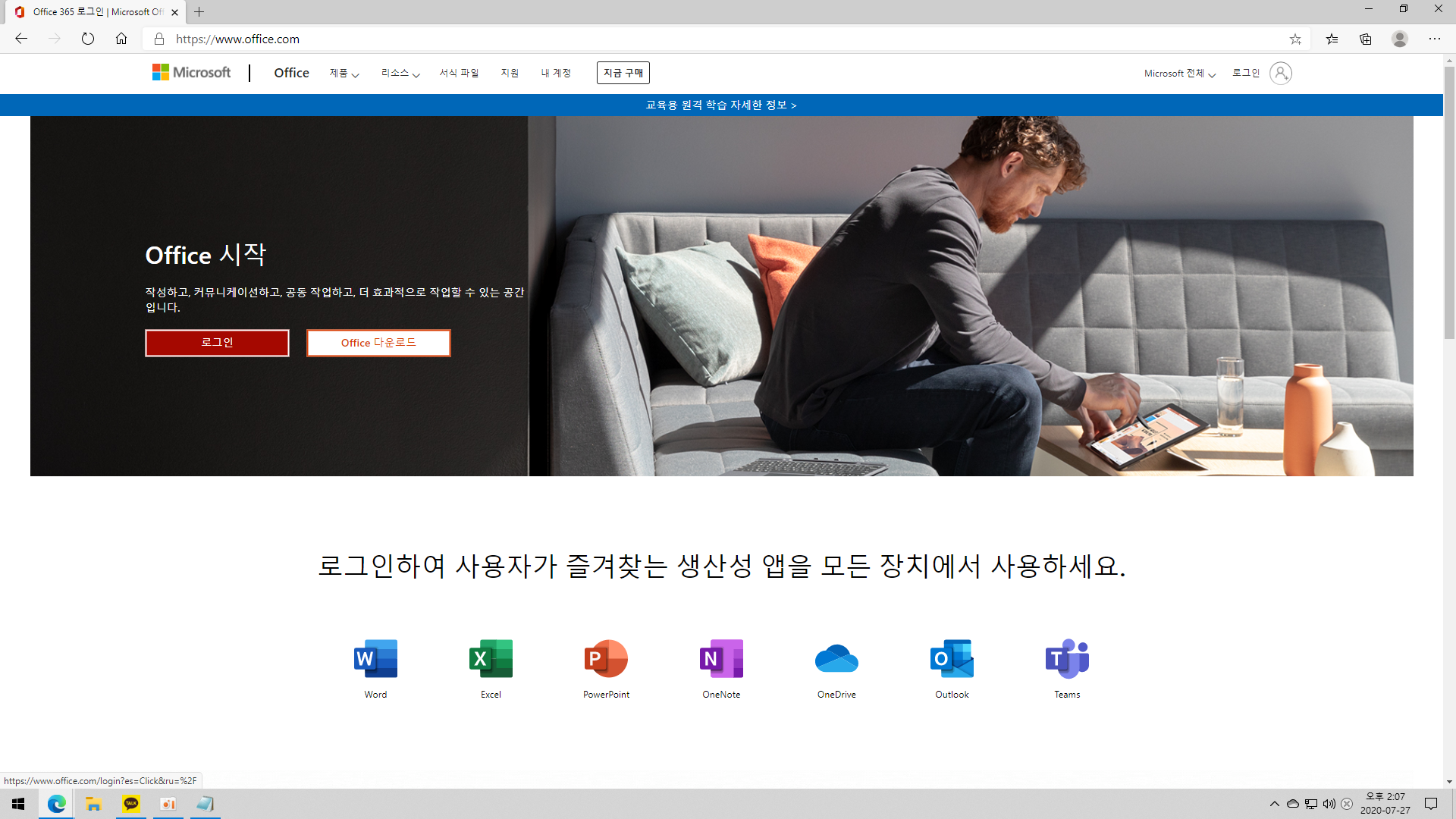Expand the 리소스 dropdown menu

(x=400, y=73)
